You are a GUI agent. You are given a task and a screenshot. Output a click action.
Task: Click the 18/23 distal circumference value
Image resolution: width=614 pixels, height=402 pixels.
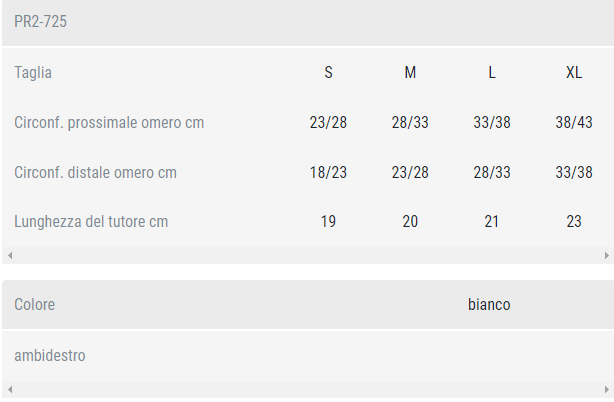click(328, 172)
